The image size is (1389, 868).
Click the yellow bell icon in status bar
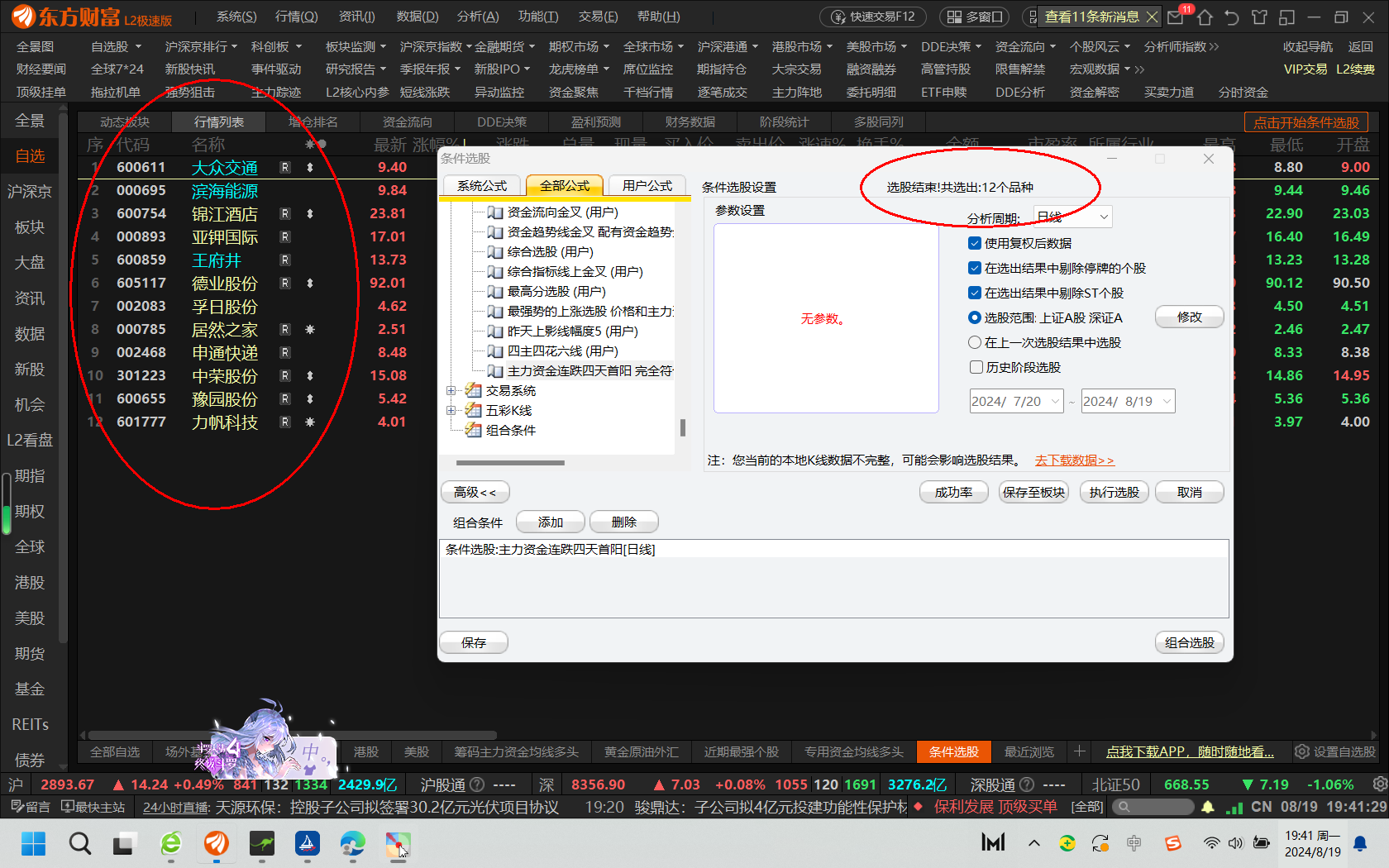pos(1208,807)
